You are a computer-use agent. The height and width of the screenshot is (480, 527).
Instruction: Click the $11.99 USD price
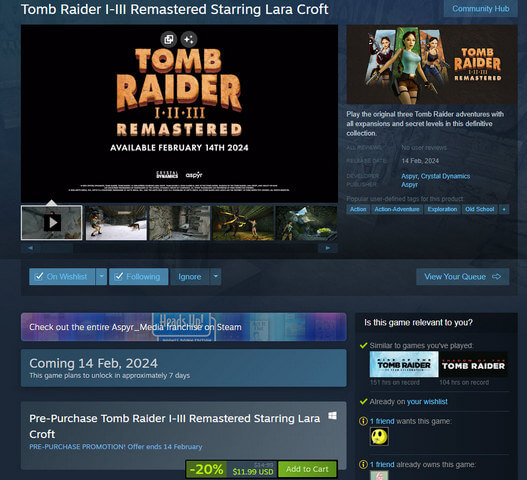[253, 472]
